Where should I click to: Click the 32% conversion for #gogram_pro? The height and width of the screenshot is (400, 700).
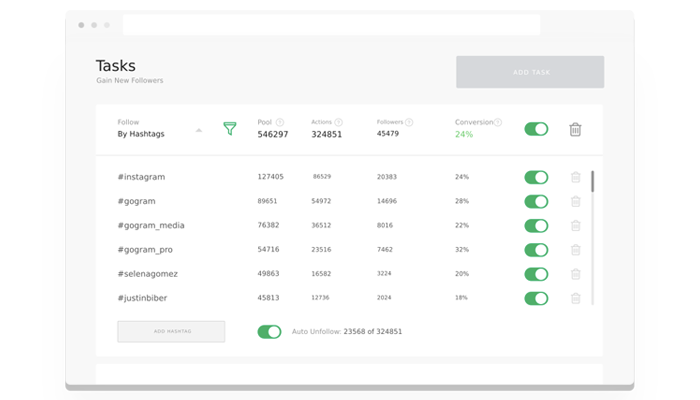pos(462,250)
